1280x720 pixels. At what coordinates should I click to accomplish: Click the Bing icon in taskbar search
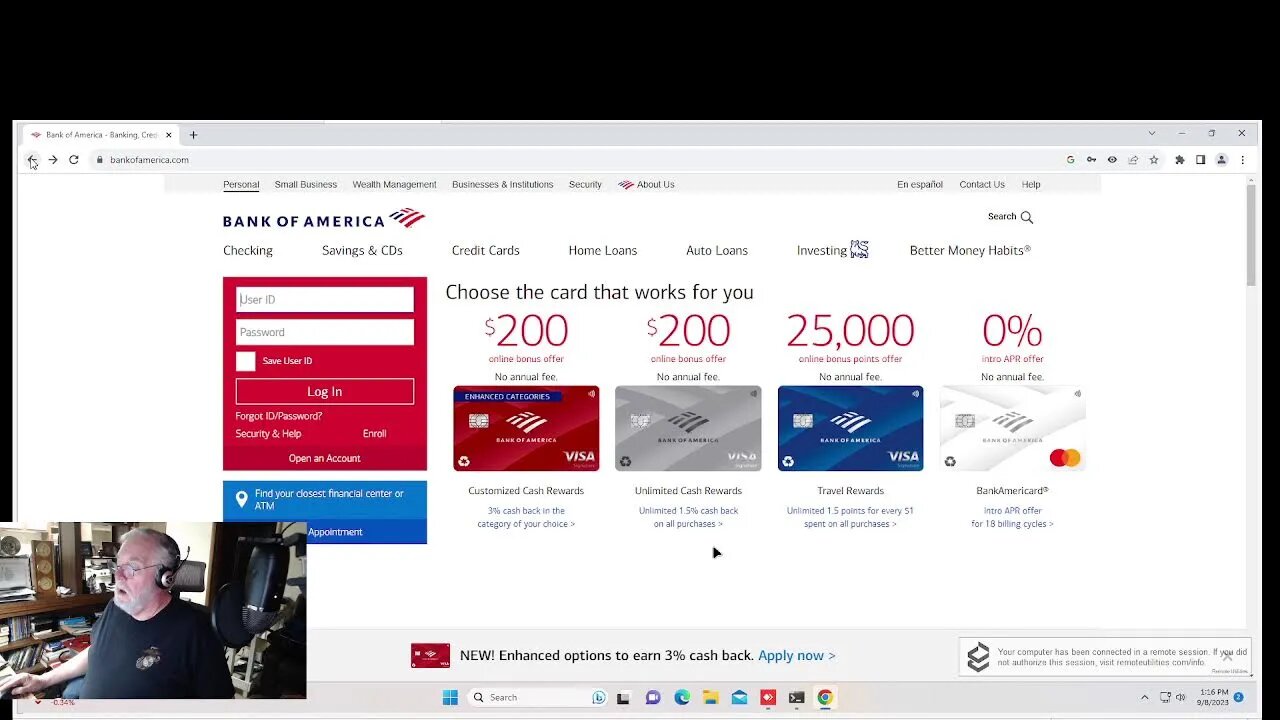(599, 698)
